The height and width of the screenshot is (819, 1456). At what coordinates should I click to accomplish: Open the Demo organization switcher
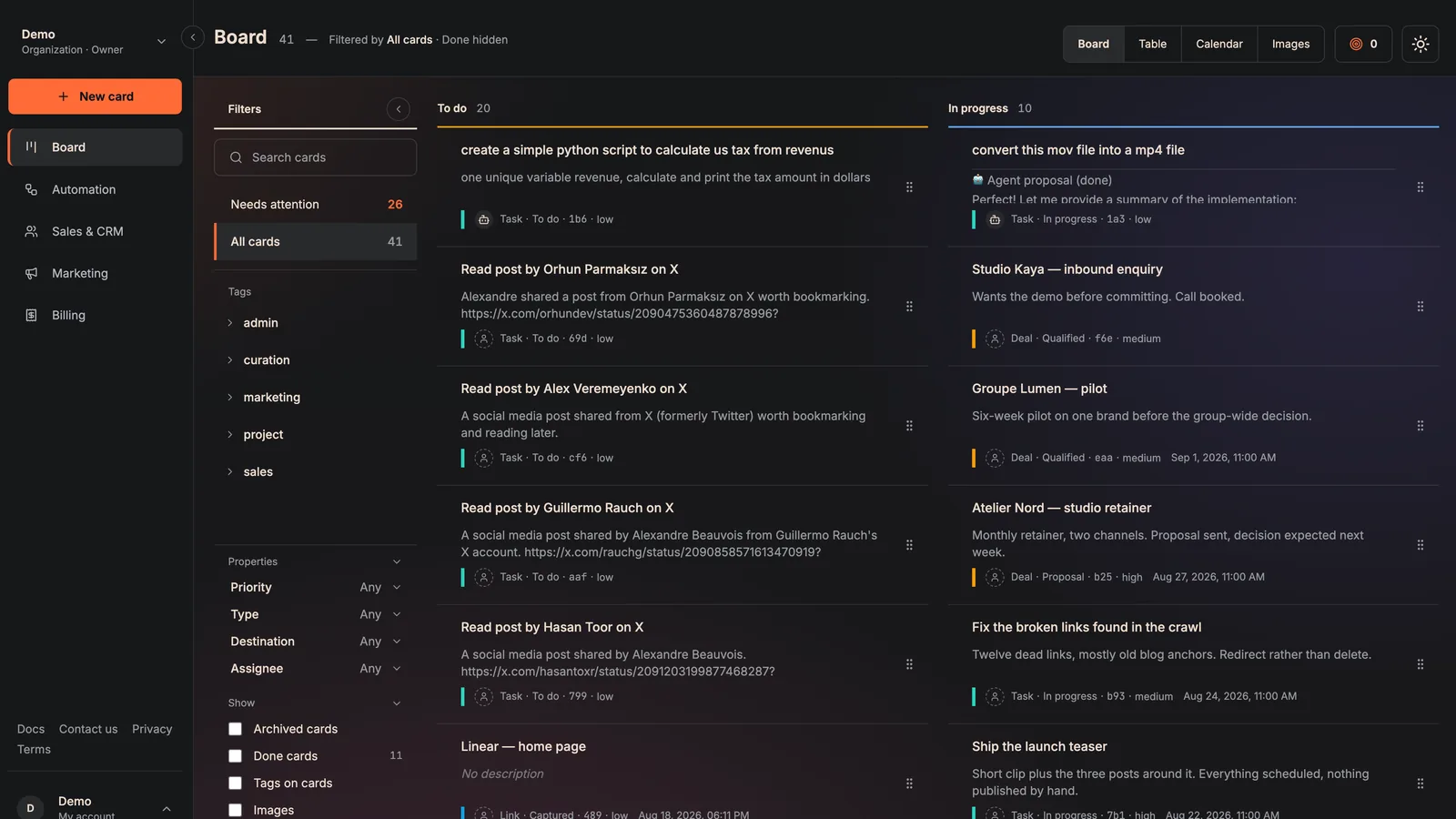[x=94, y=41]
